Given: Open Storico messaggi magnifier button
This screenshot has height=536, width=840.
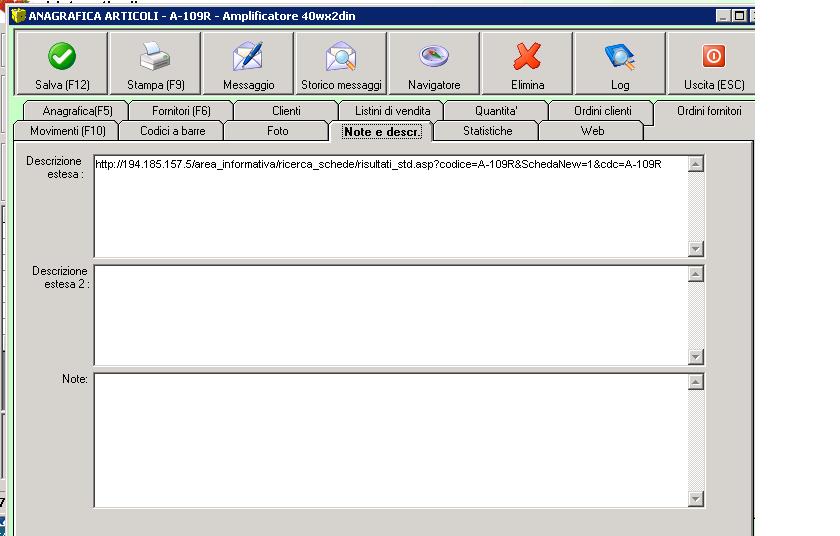Looking at the screenshot, I should click(x=341, y=63).
